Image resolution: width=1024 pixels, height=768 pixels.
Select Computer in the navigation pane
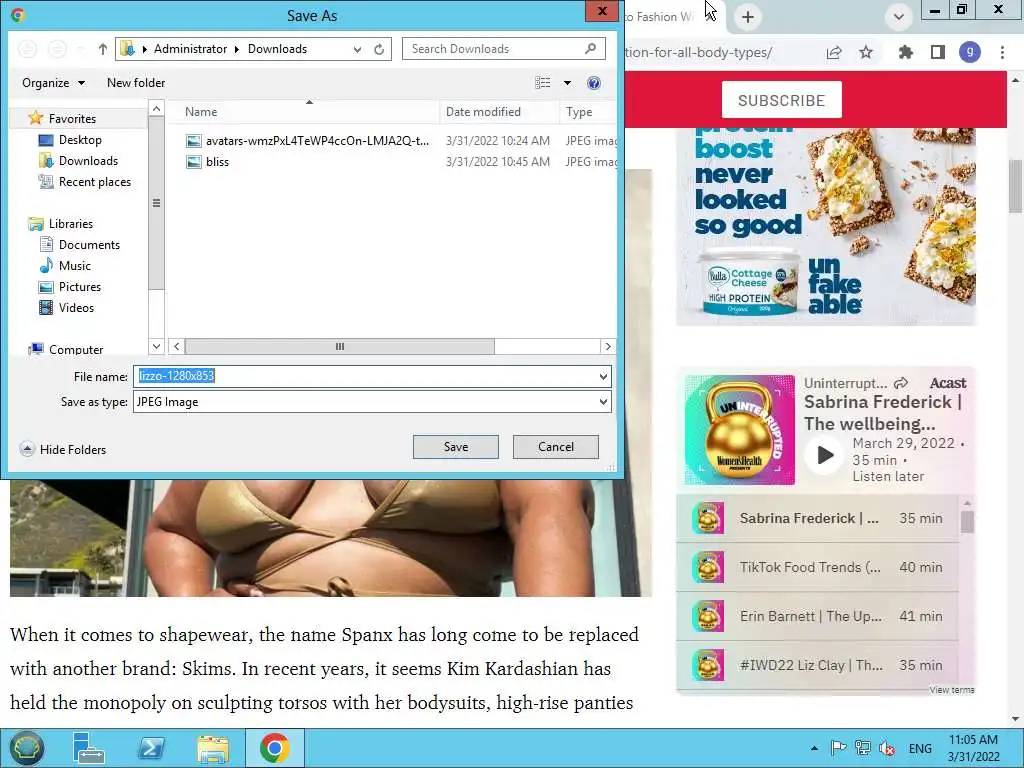pos(76,349)
